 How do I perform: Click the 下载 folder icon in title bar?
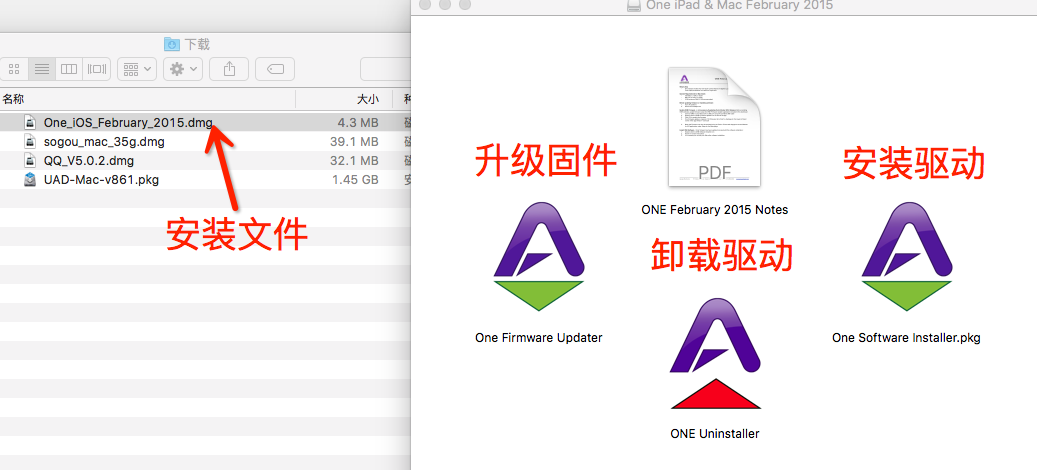point(171,44)
